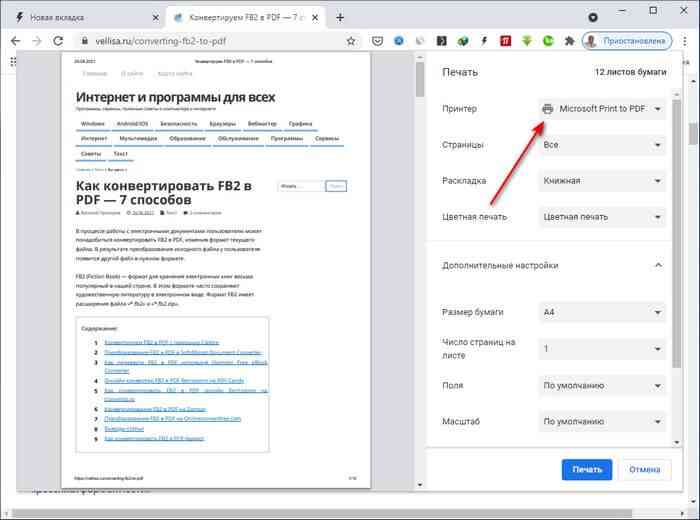
Task: Collapse the Дополнительные настройки section
Action: [x=658, y=266]
